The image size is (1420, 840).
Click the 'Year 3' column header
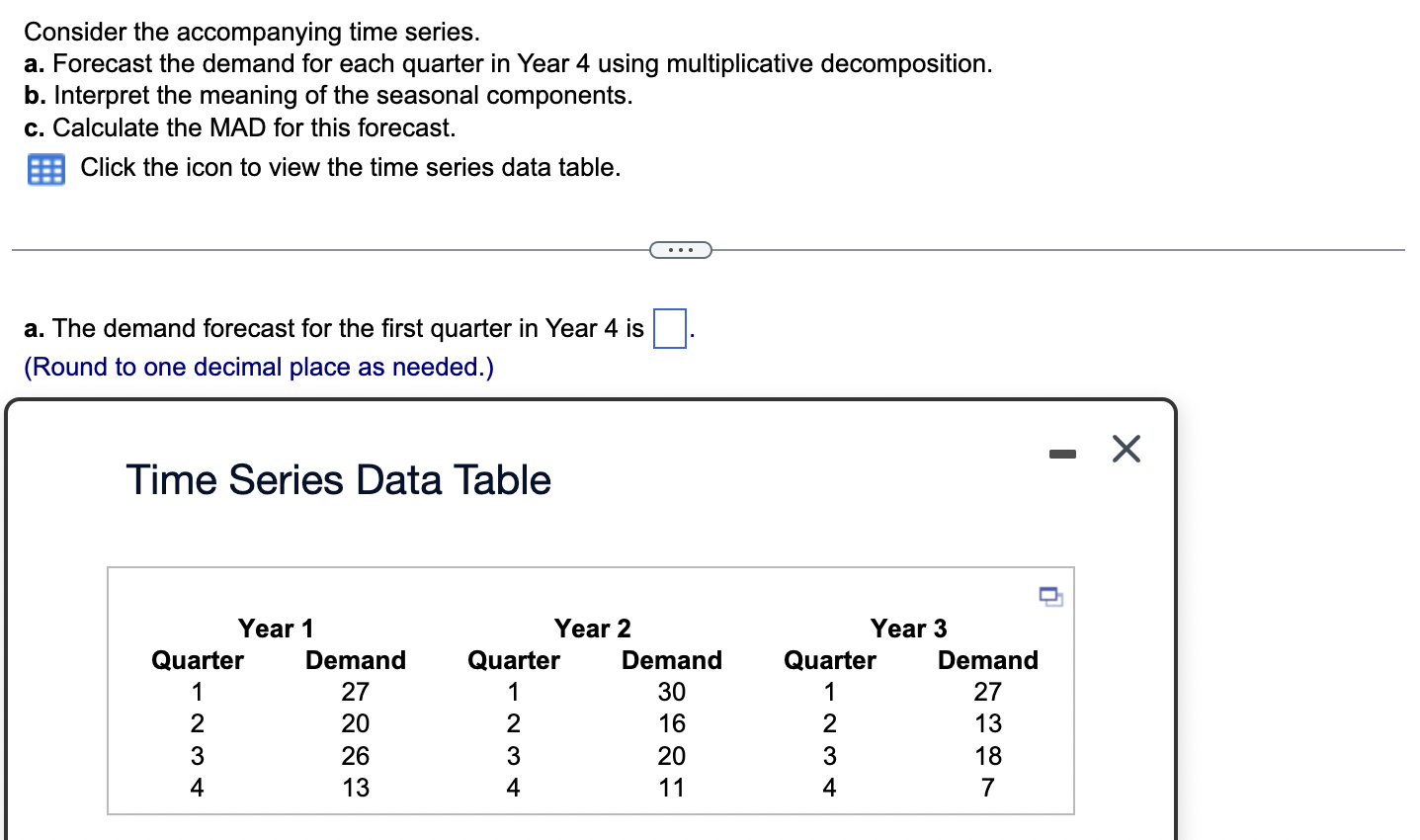click(x=907, y=629)
